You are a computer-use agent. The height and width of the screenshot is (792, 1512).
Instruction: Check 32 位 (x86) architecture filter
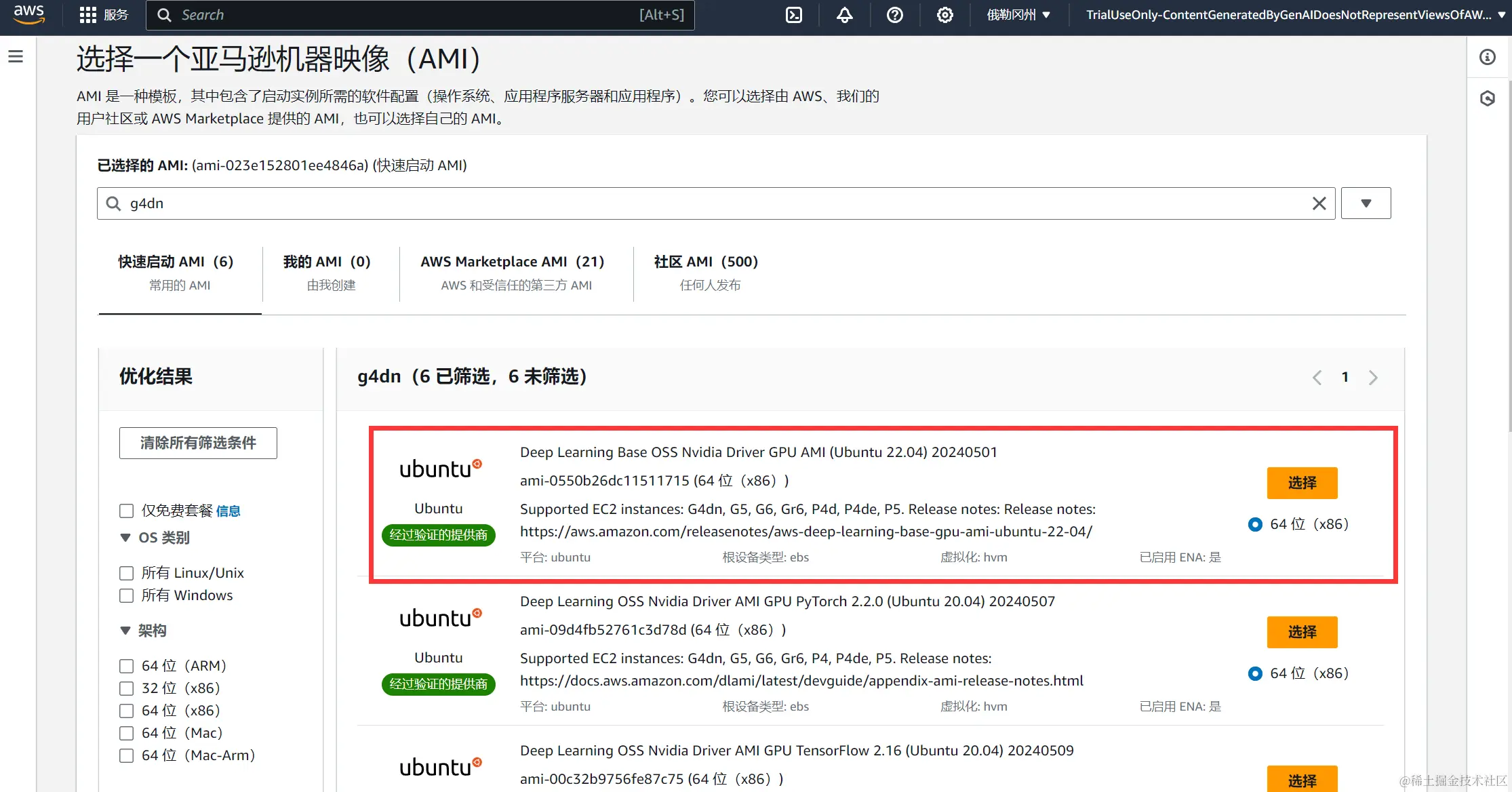pyautogui.click(x=127, y=688)
